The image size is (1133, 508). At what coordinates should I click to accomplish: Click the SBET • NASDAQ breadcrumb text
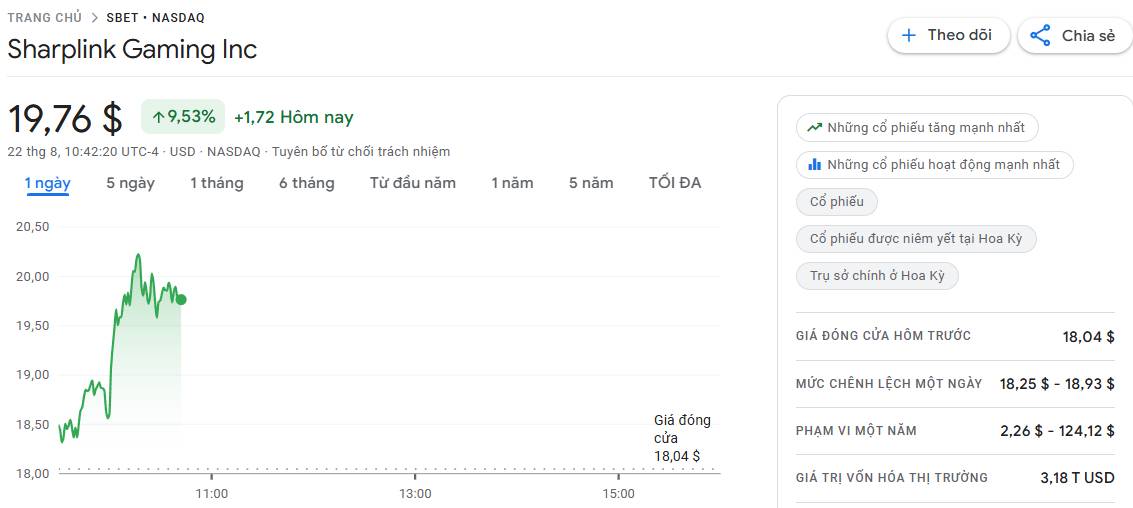[x=155, y=18]
